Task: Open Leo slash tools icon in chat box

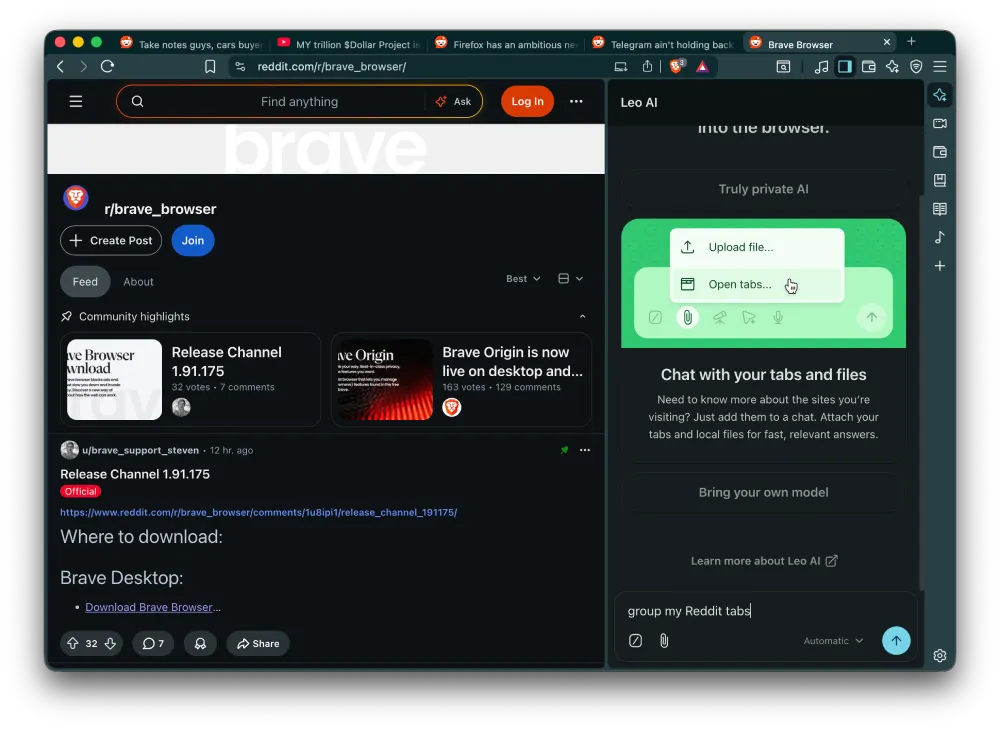Action: point(635,641)
